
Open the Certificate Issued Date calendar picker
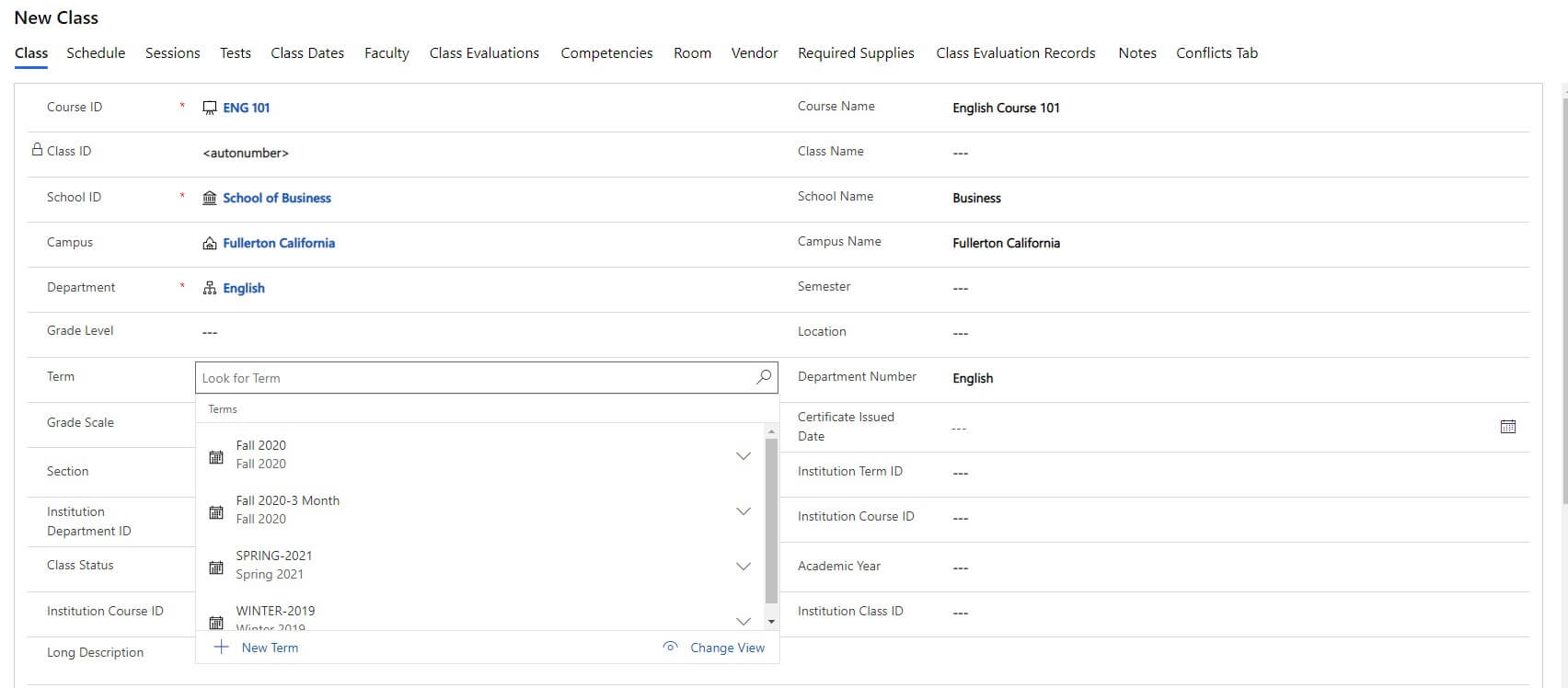[1507, 427]
